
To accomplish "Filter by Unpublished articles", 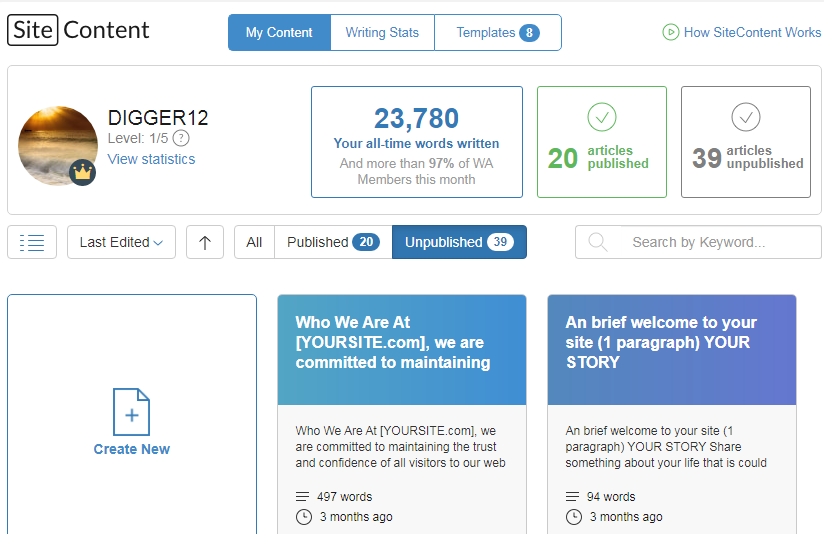I will [x=459, y=242].
